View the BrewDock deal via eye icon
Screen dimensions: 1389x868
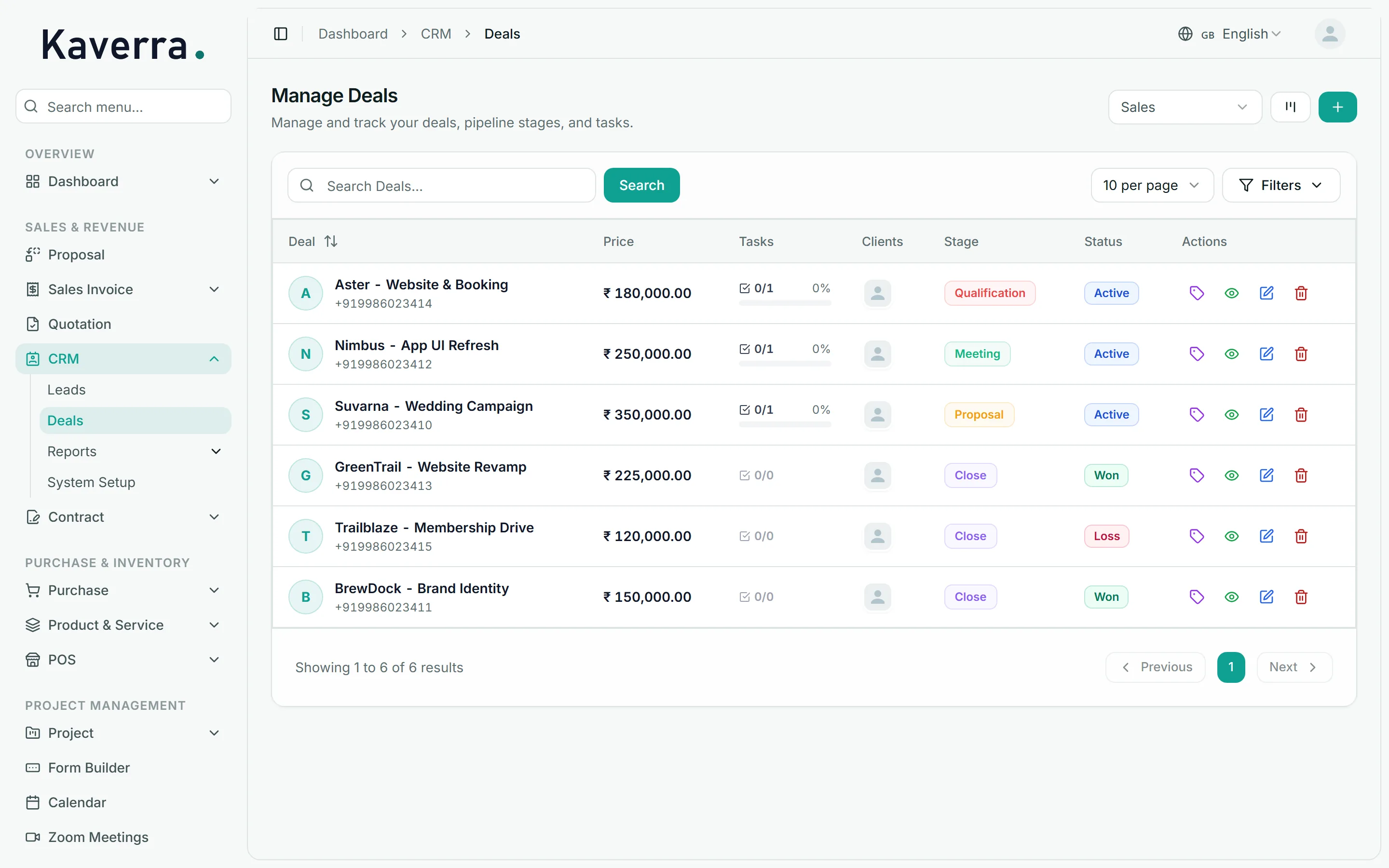1232,597
